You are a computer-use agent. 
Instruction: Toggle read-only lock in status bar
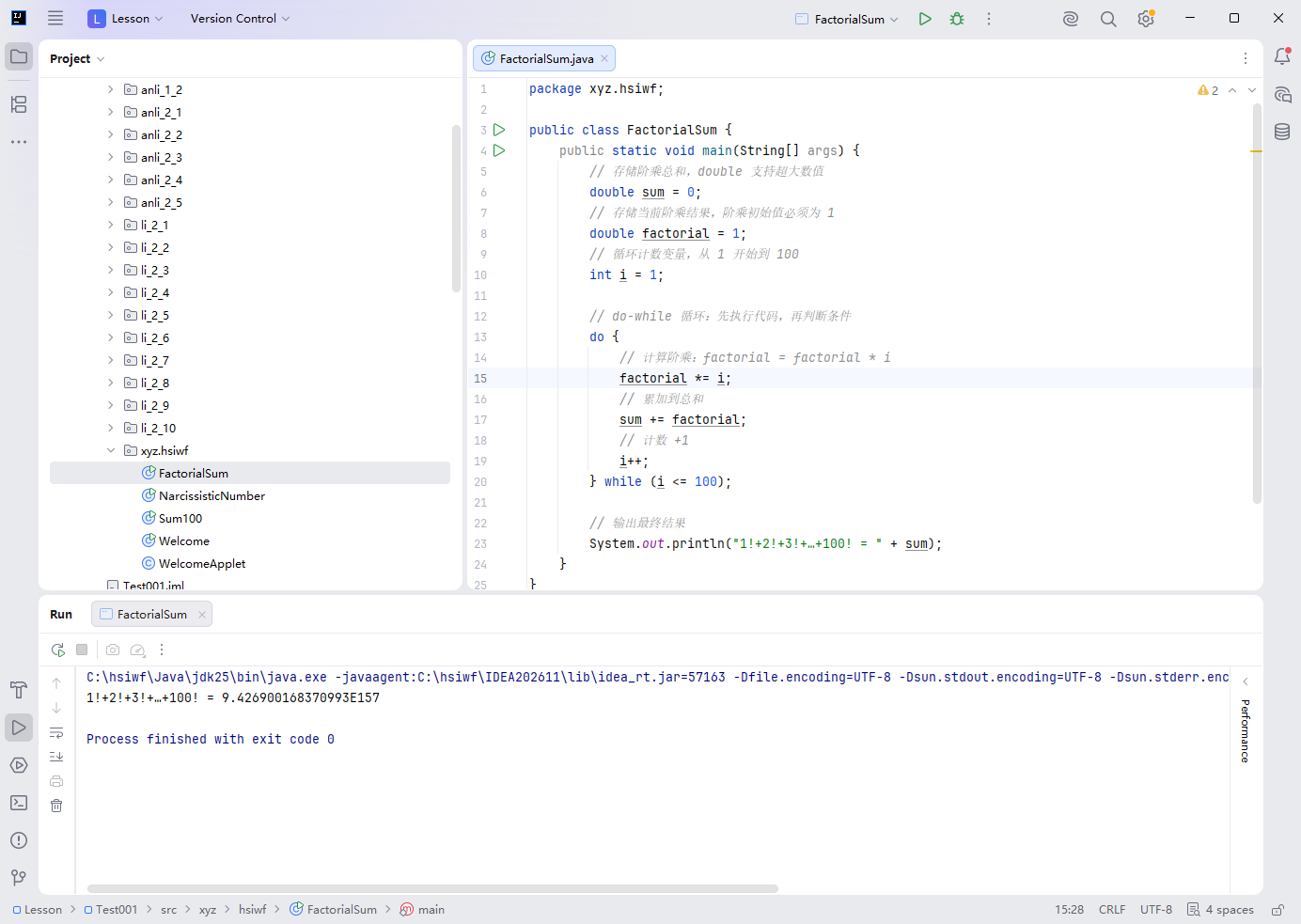tap(1277, 910)
